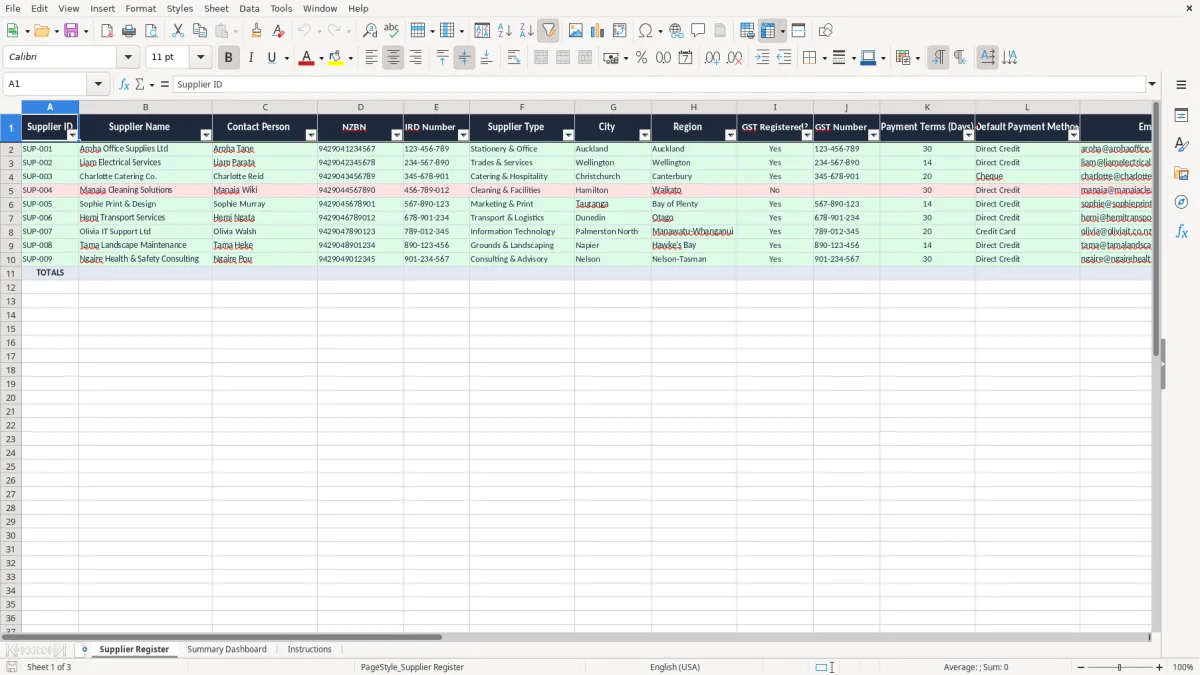Open the Font Size dropdown arrow
Viewport: 1200px width, 675px height.
[201, 58]
